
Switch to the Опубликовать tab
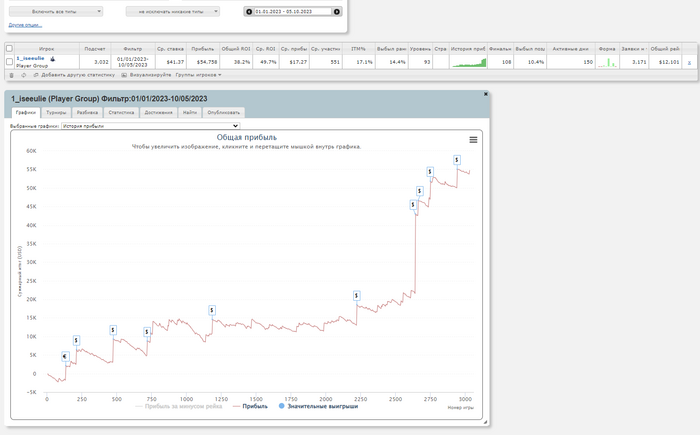223,113
